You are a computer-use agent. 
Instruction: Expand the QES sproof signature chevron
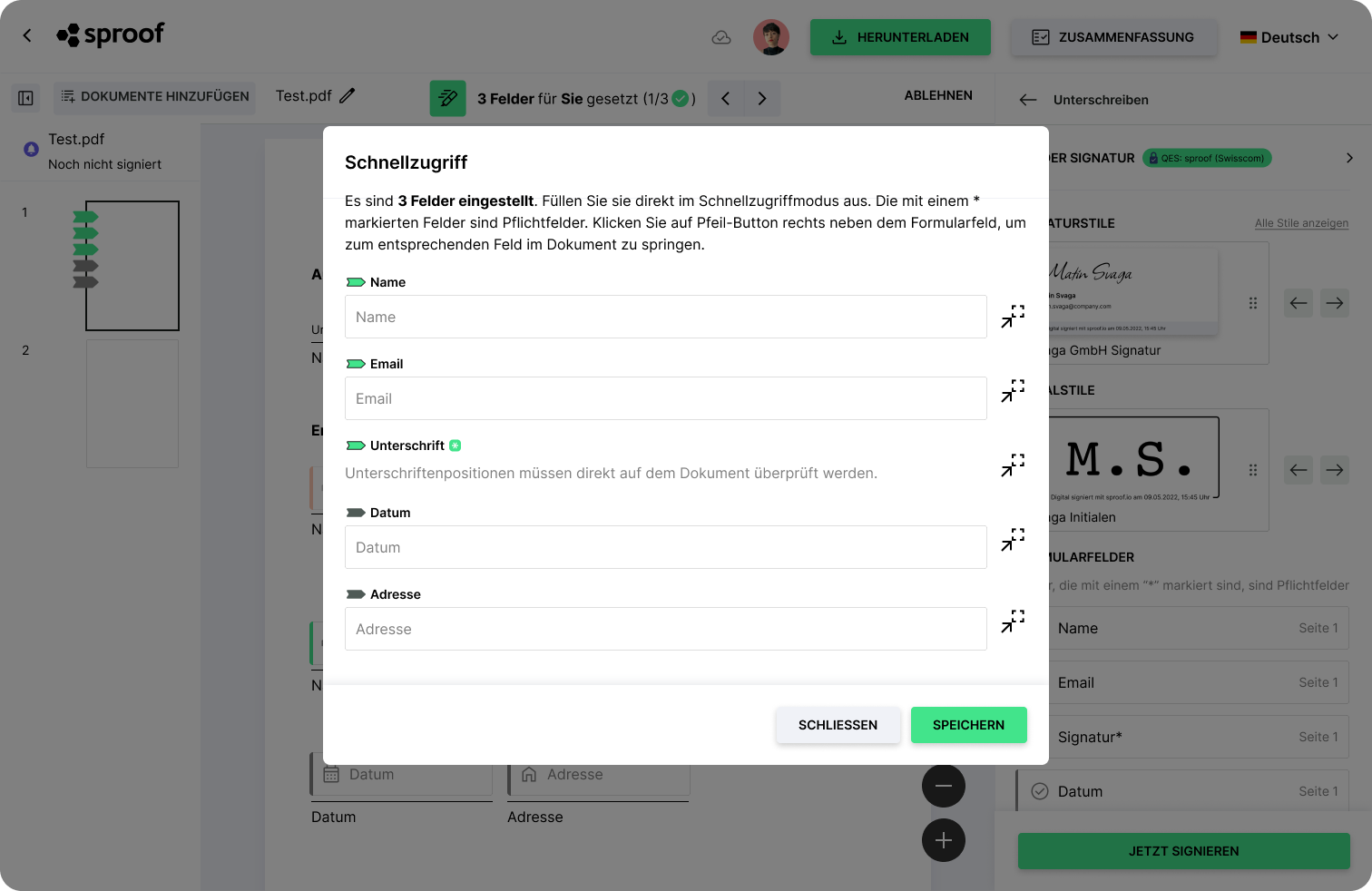pyautogui.click(x=1349, y=158)
